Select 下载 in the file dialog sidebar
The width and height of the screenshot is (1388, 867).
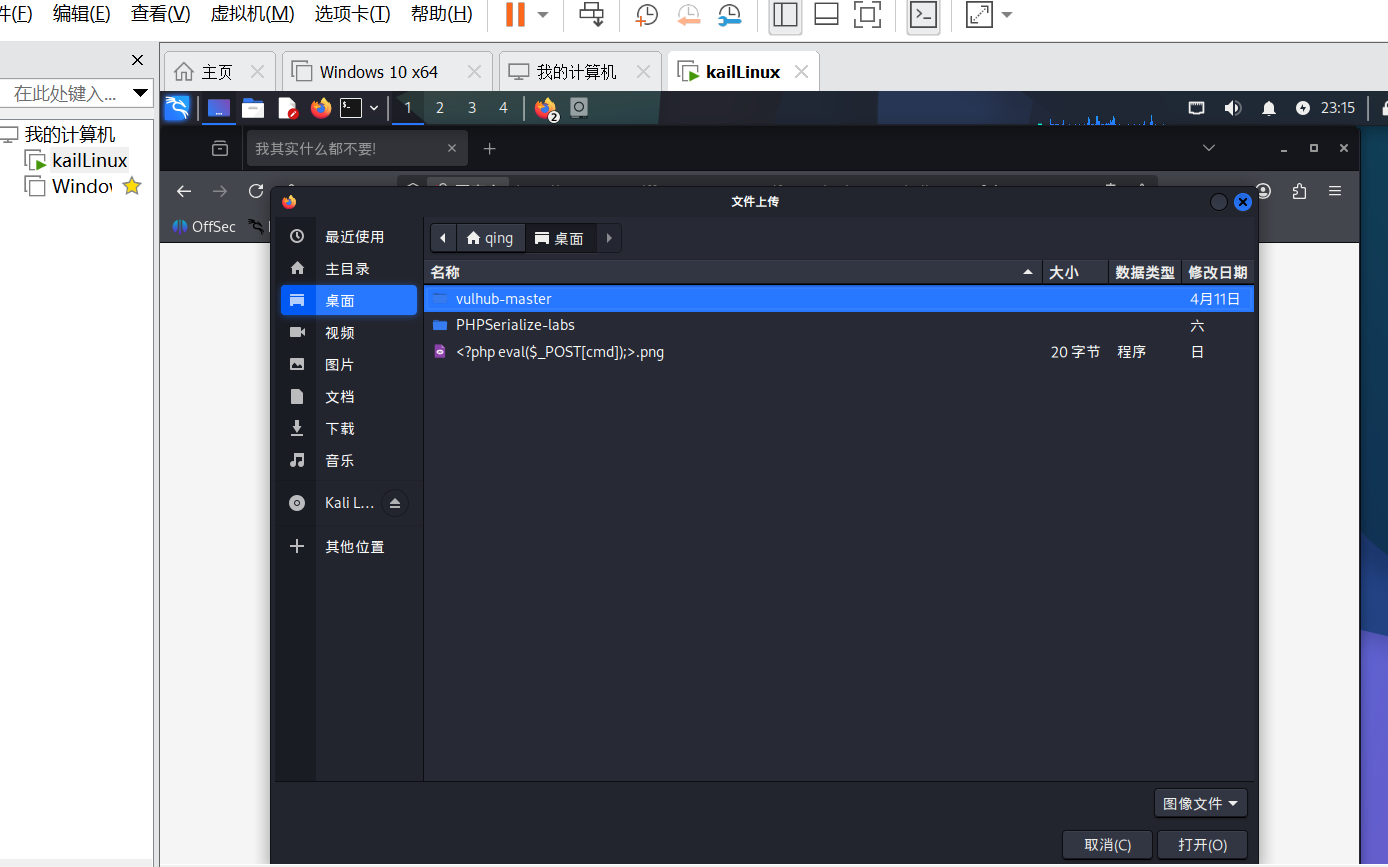(x=349, y=428)
